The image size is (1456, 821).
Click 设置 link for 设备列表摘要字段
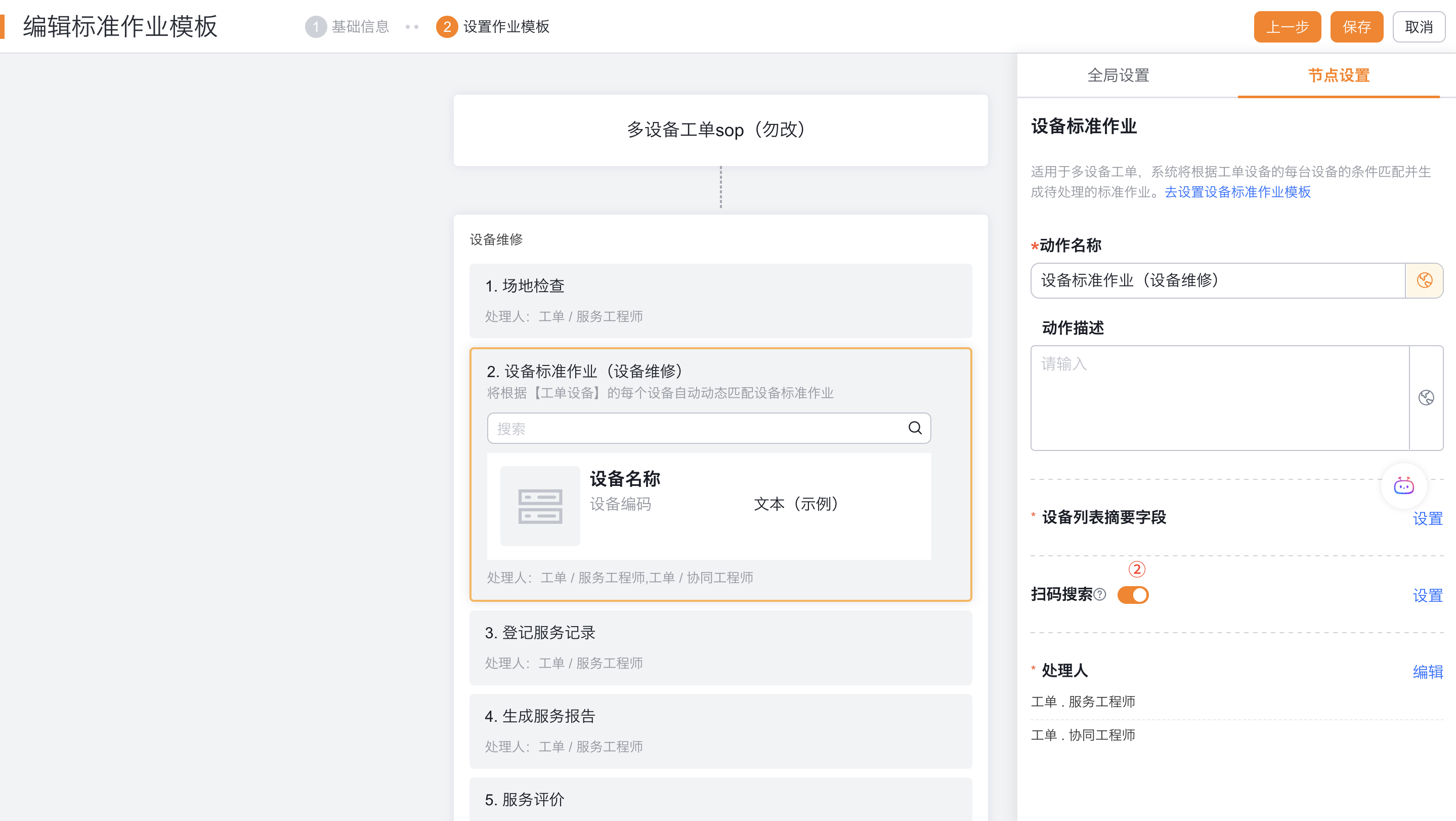click(1427, 518)
